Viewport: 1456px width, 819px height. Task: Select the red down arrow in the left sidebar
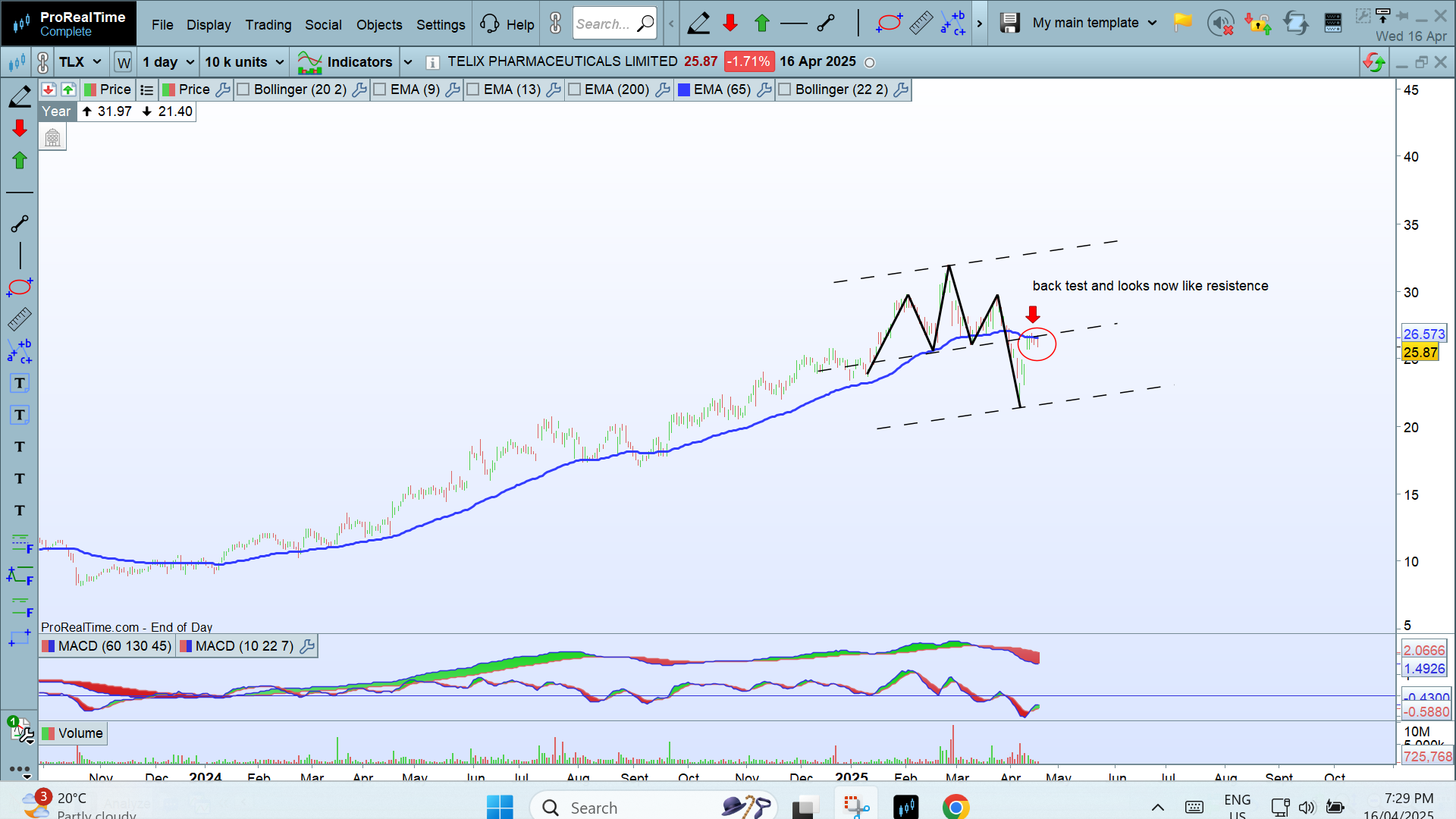click(x=20, y=128)
